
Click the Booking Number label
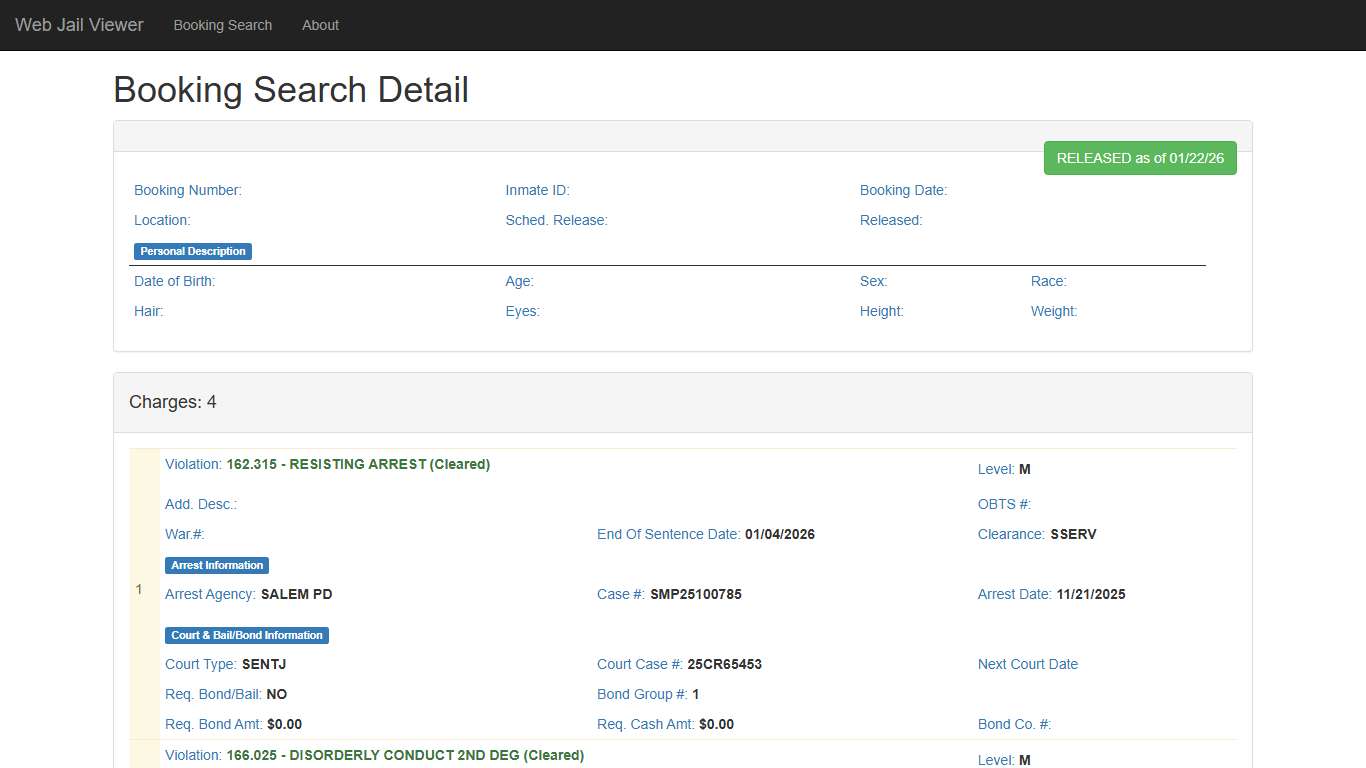click(188, 190)
